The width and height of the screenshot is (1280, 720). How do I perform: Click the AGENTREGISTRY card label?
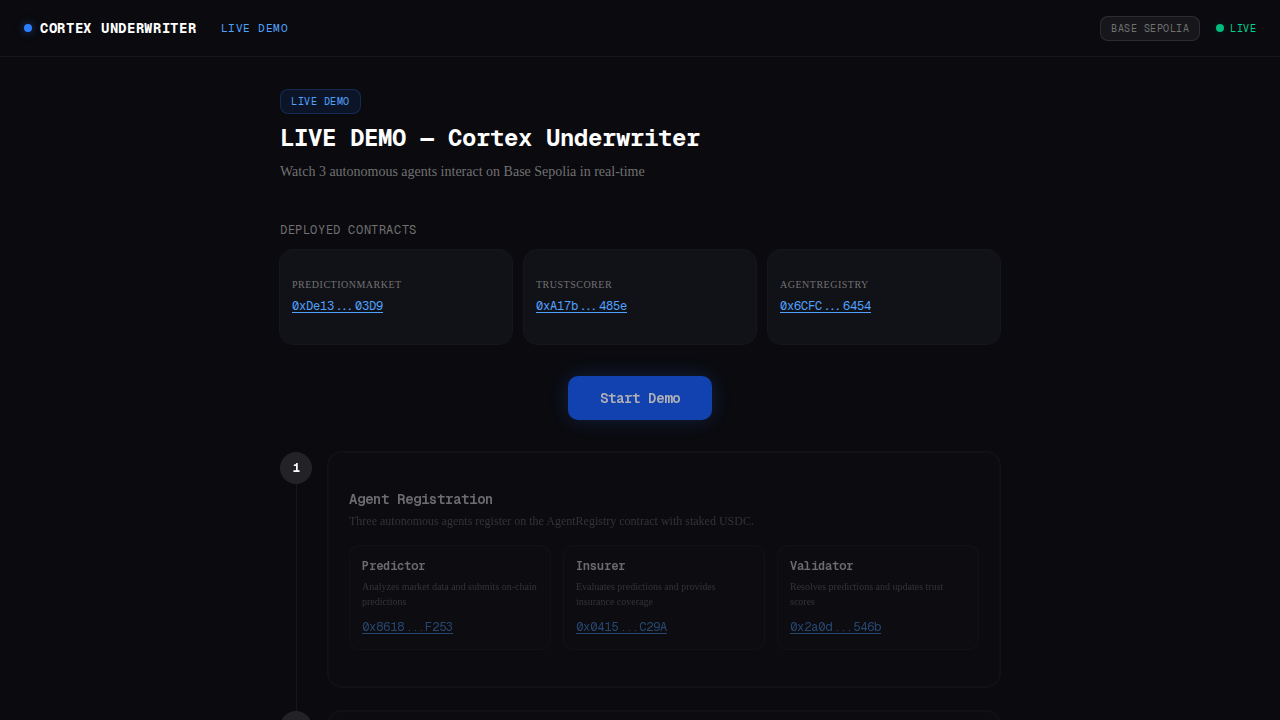coord(824,285)
